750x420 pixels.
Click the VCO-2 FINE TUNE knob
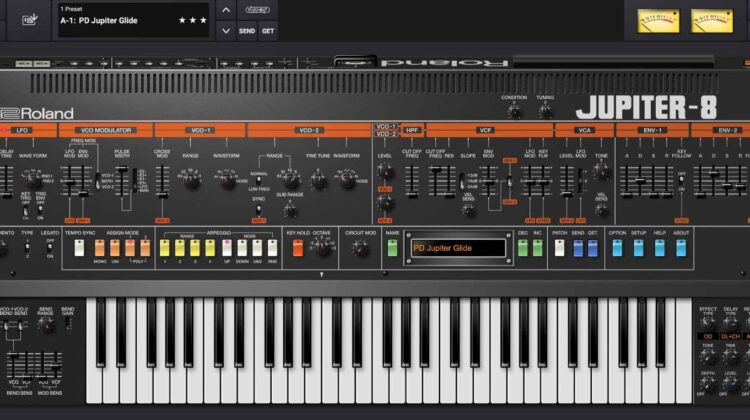click(318, 180)
